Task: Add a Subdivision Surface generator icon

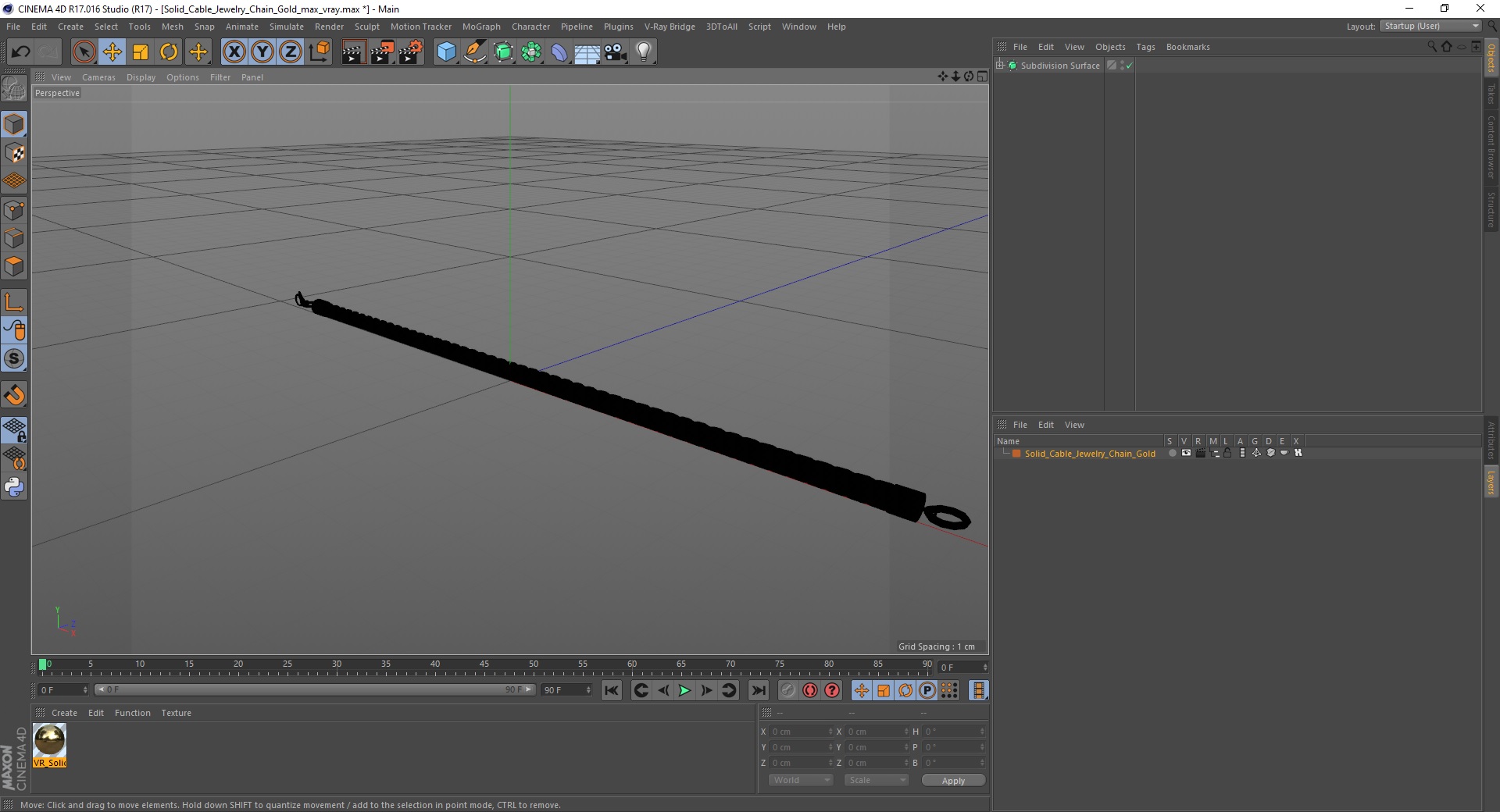Action: point(503,52)
